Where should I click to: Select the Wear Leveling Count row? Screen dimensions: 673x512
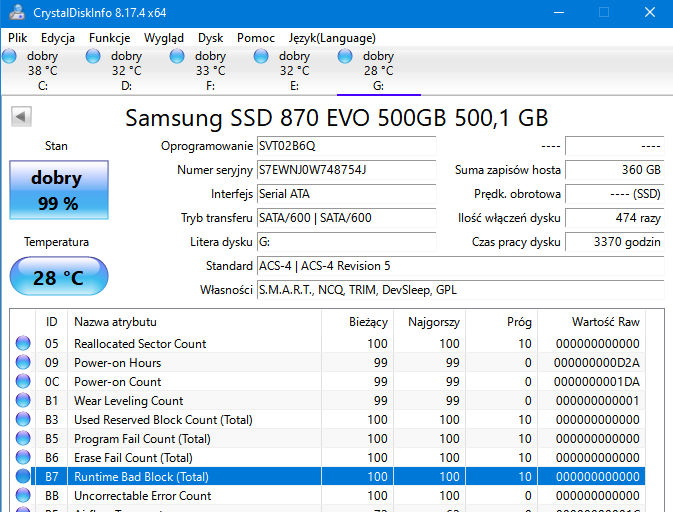coord(328,400)
